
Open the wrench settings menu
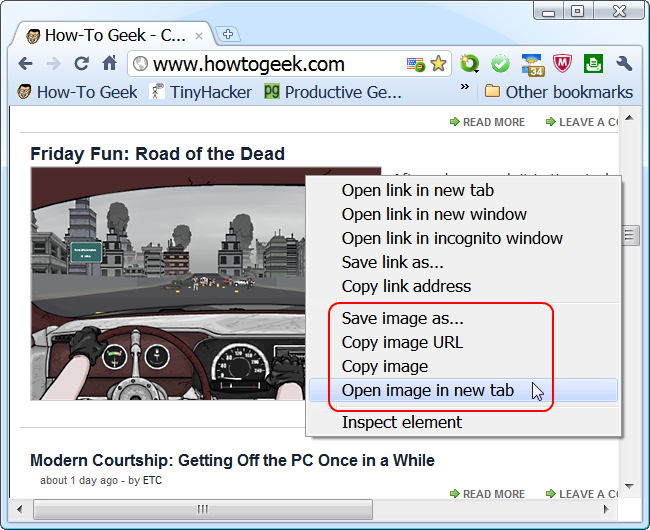click(x=624, y=63)
